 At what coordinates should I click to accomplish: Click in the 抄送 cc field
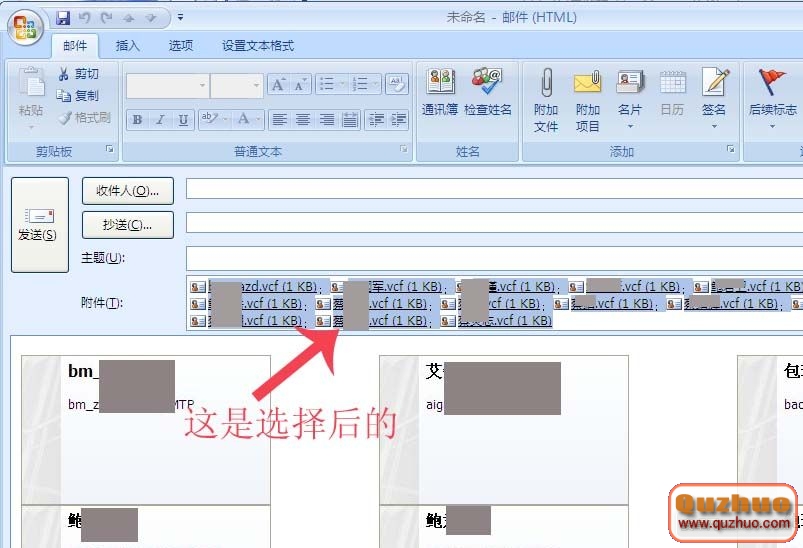pyautogui.click(x=494, y=223)
